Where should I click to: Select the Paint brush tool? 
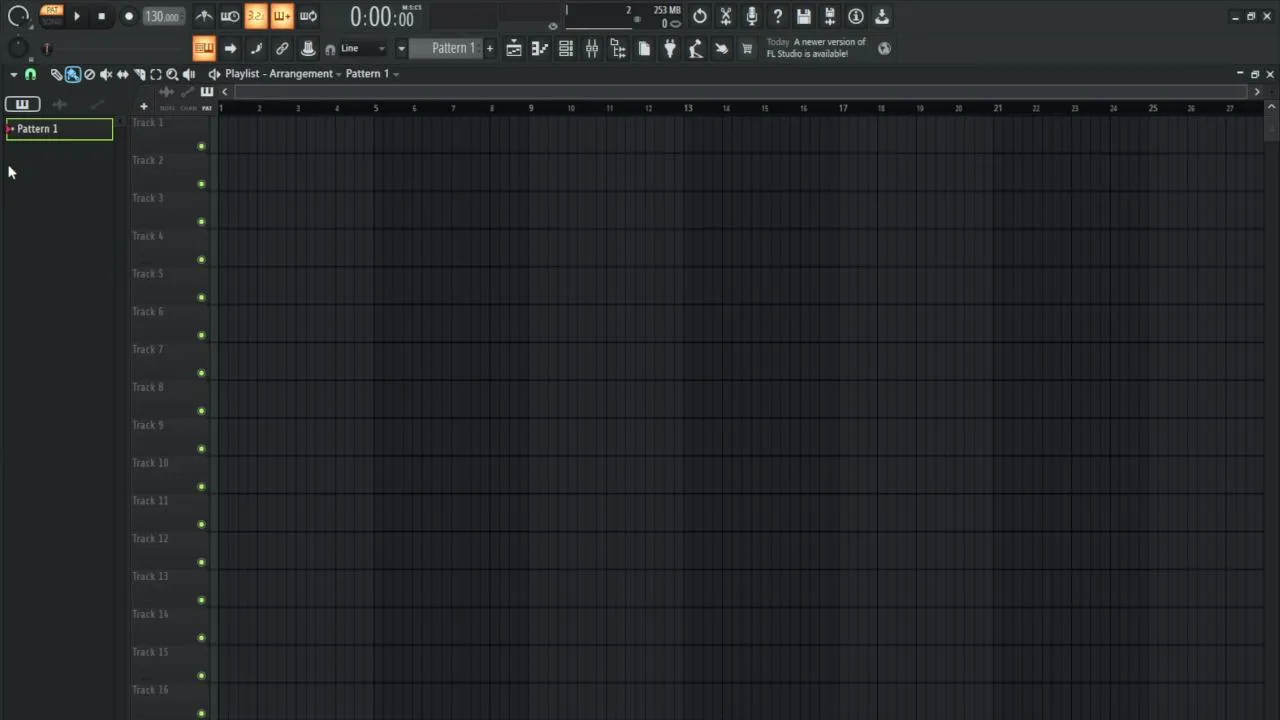click(x=73, y=74)
